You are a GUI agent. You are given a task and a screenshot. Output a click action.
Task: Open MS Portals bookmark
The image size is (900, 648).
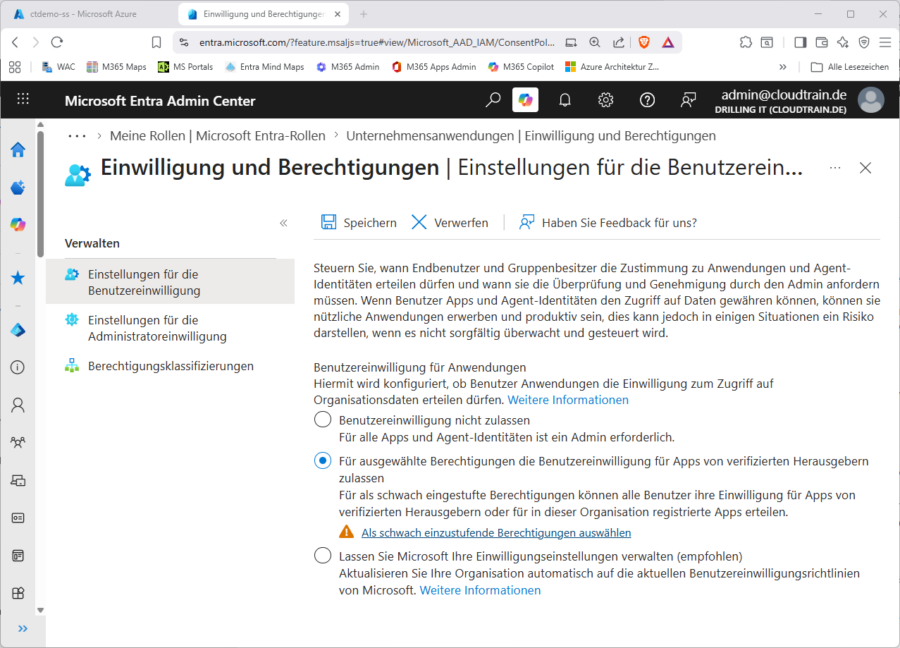pos(185,67)
